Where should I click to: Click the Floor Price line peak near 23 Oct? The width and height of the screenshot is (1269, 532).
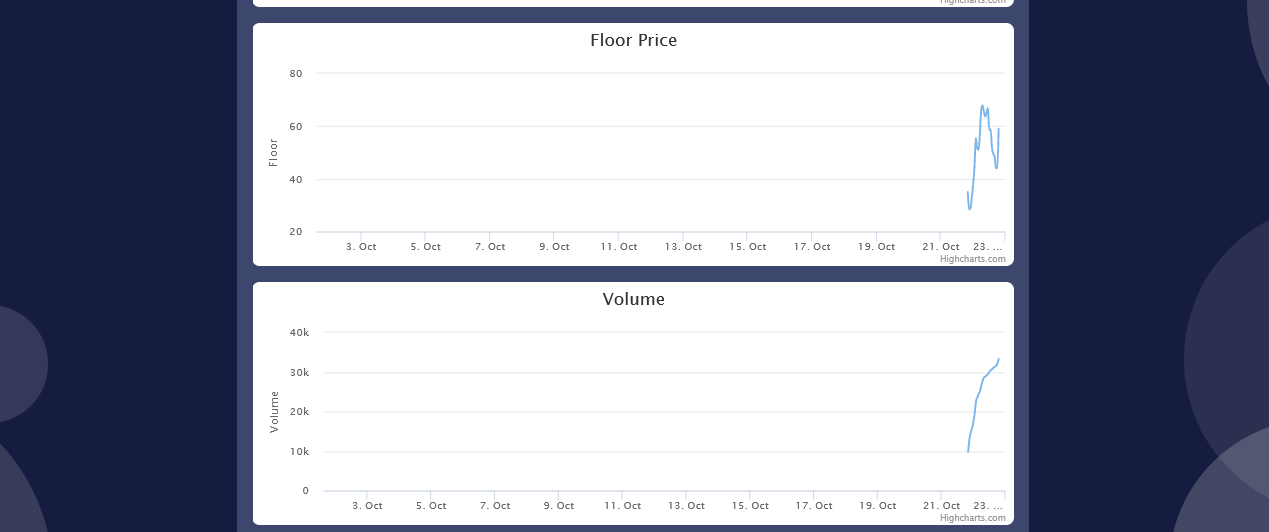pos(983,106)
